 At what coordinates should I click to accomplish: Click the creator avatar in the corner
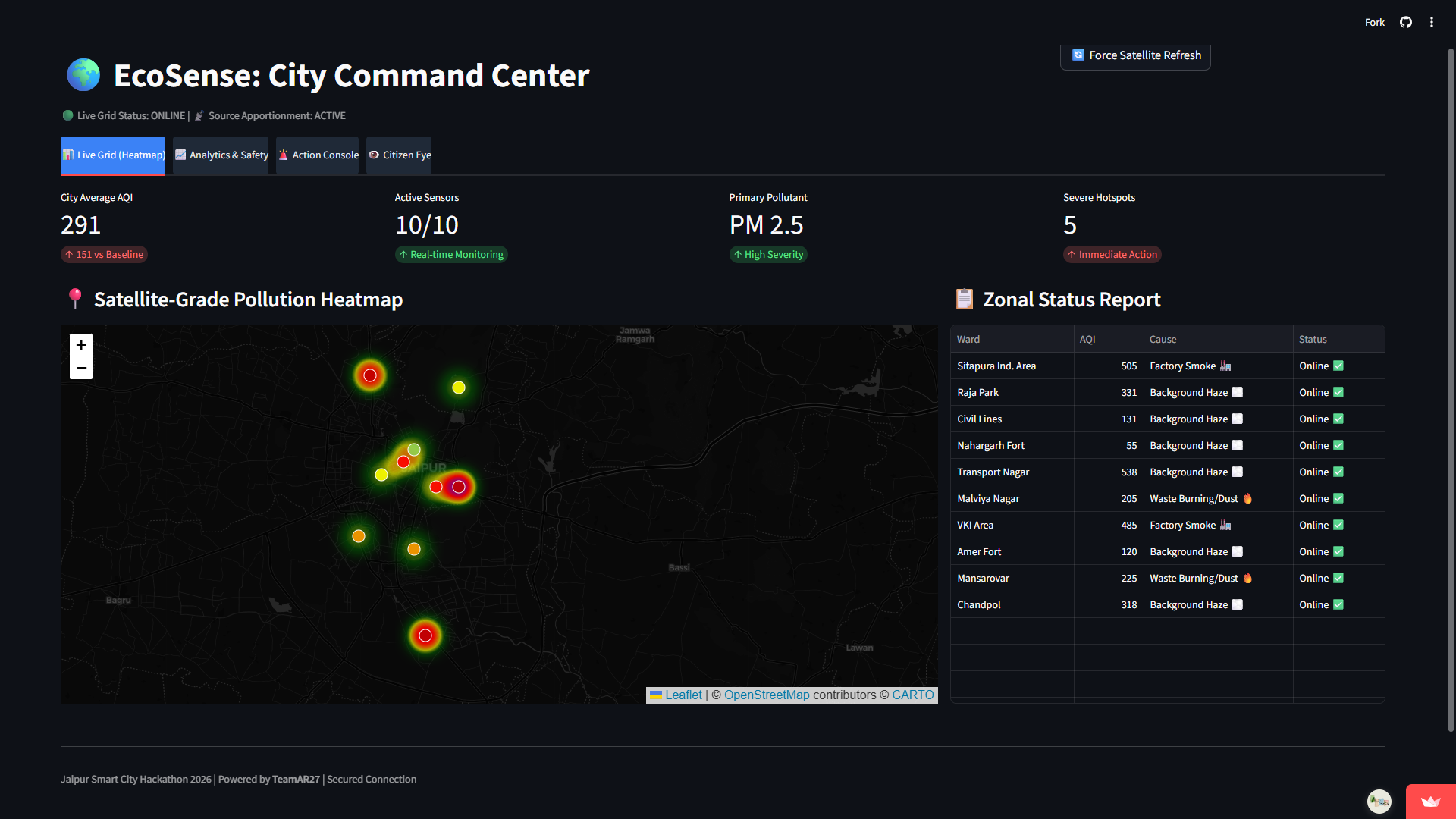pyautogui.click(x=1379, y=801)
